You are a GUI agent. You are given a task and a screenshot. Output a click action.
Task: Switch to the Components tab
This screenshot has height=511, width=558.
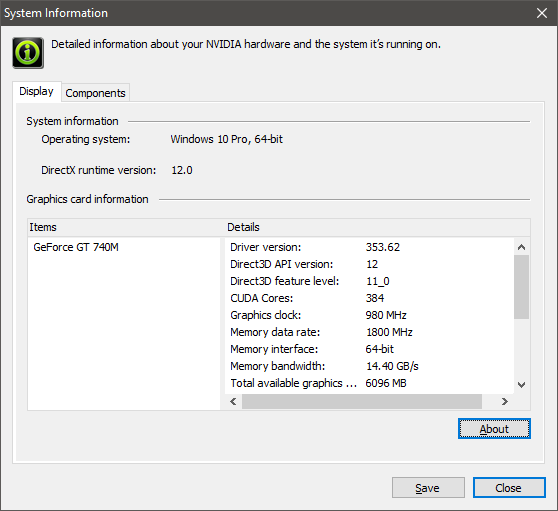pos(95,93)
